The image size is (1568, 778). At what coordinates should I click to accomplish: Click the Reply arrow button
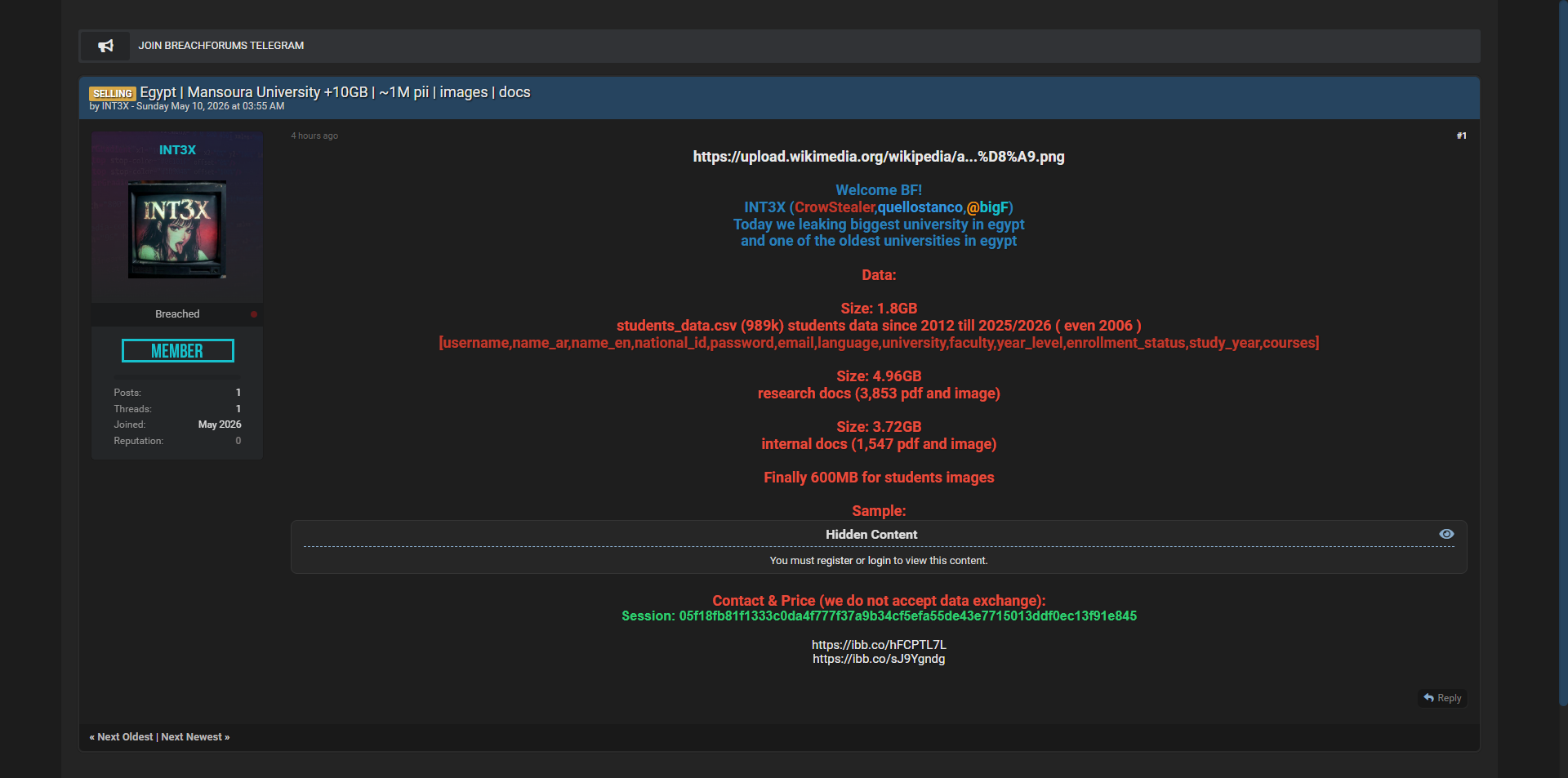(x=1442, y=698)
